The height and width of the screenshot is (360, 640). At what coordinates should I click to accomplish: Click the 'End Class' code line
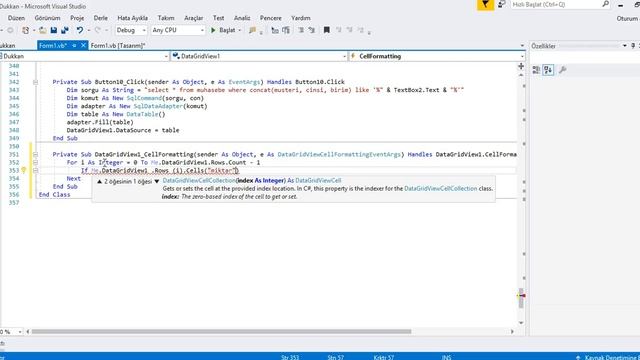54,195
